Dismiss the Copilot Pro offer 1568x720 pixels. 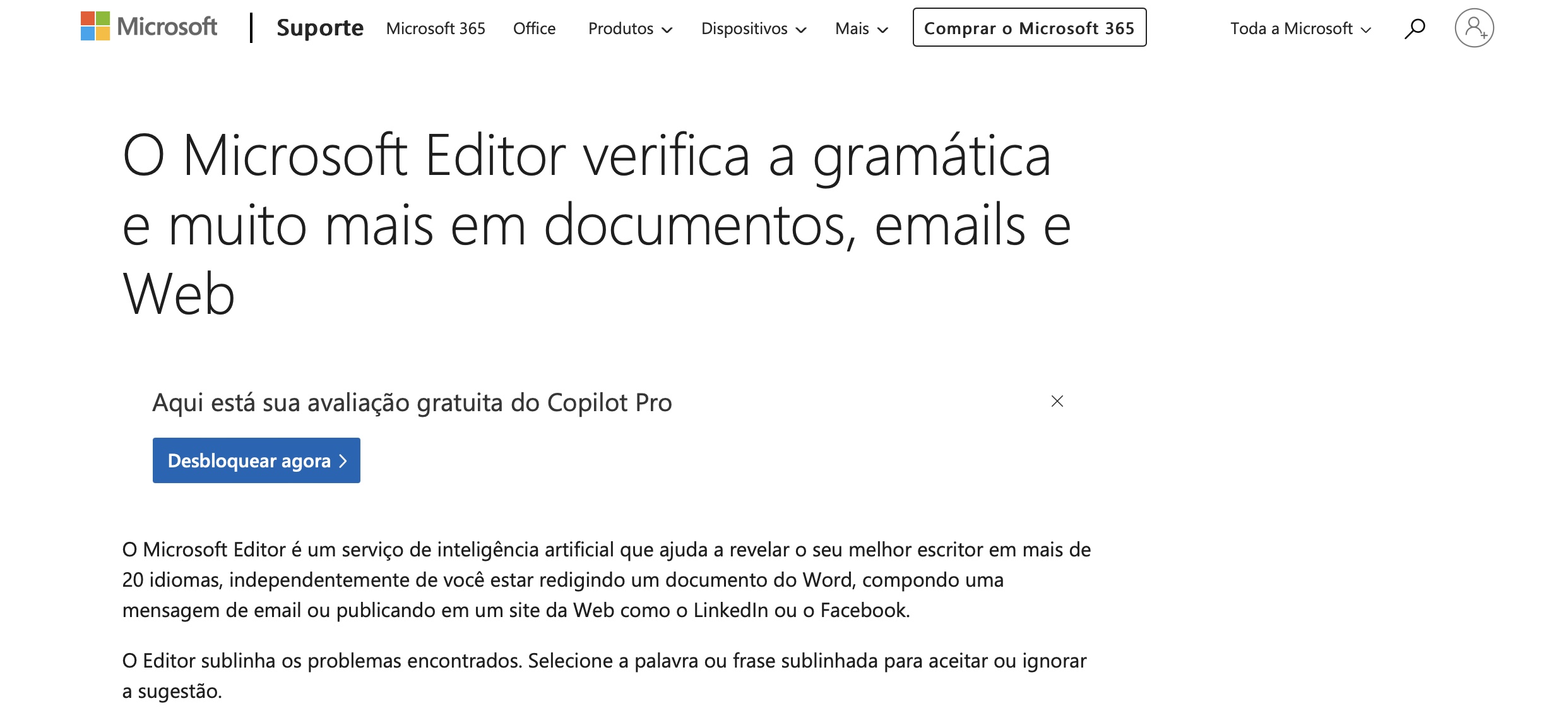(x=1057, y=400)
